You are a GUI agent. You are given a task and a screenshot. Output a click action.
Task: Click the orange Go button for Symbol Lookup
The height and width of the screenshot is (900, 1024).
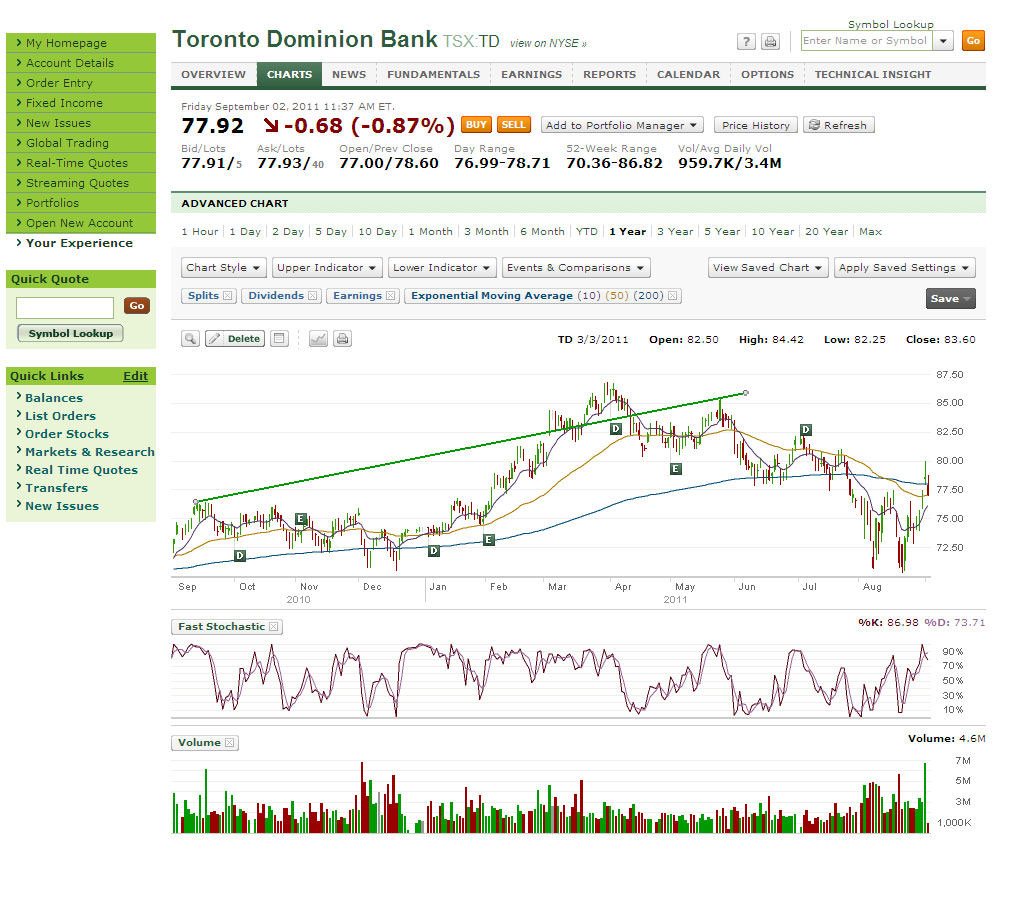tap(973, 40)
